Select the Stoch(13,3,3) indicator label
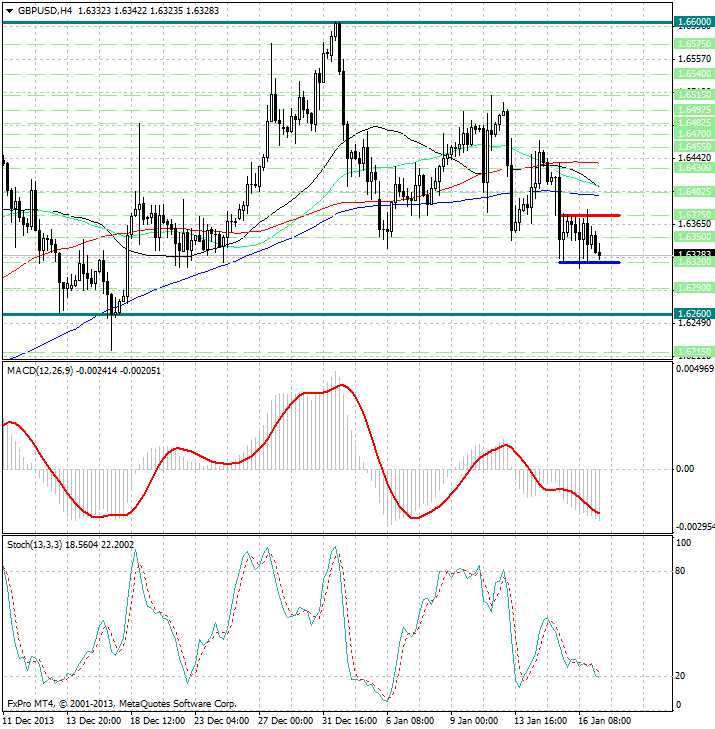715x729 pixels. [34, 544]
